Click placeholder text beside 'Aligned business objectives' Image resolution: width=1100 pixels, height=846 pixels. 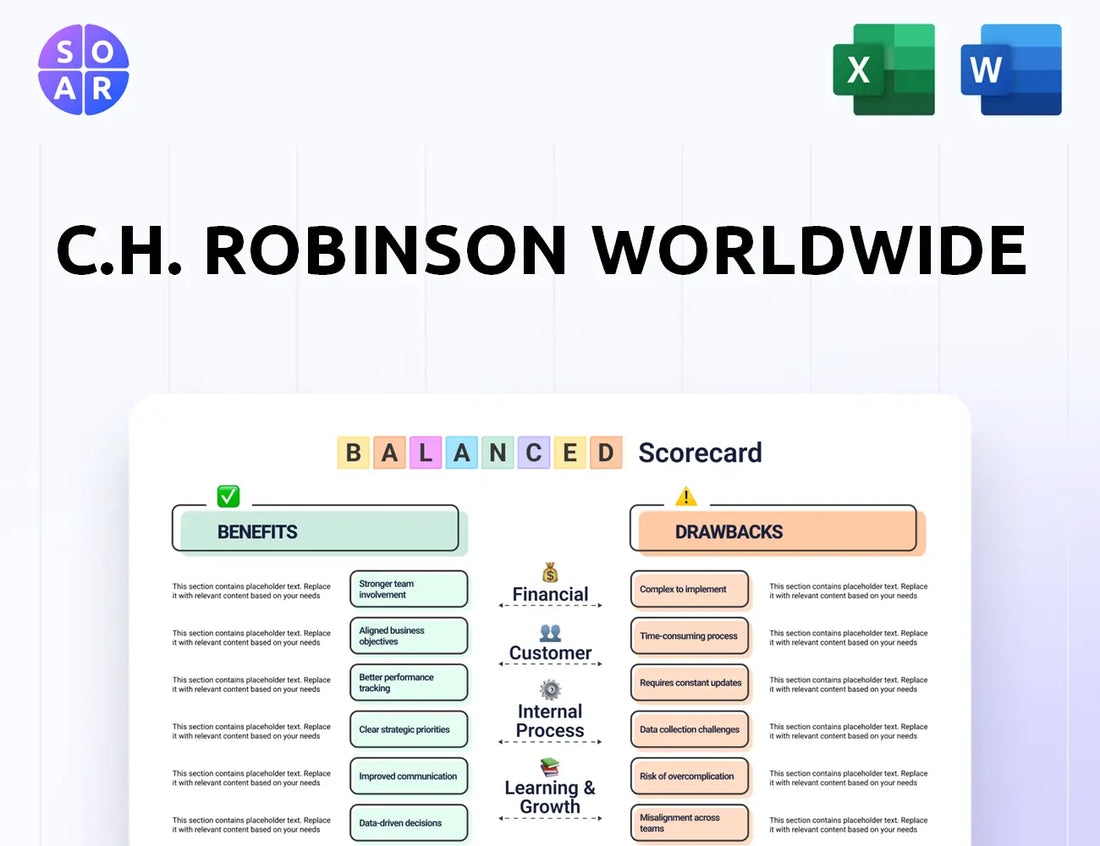click(x=251, y=638)
